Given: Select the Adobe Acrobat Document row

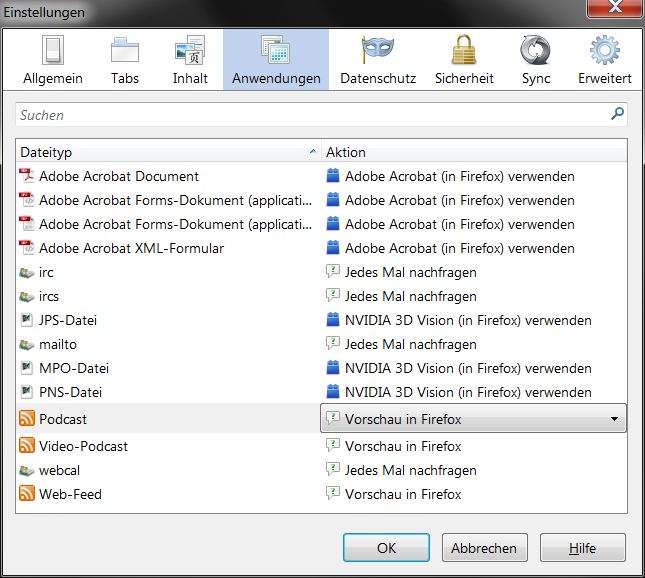Looking at the screenshot, I should point(321,176).
